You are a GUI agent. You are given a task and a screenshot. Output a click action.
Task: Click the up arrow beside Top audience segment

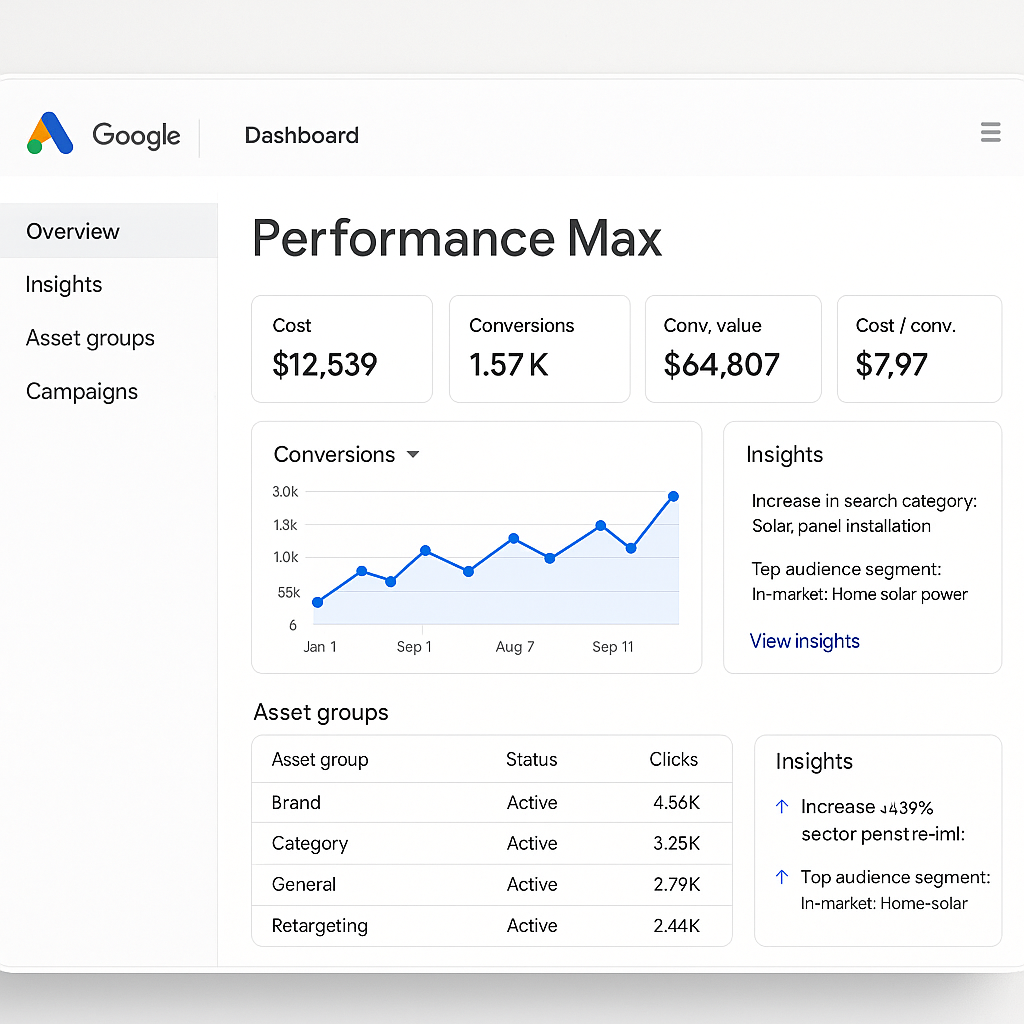coord(780,877)
